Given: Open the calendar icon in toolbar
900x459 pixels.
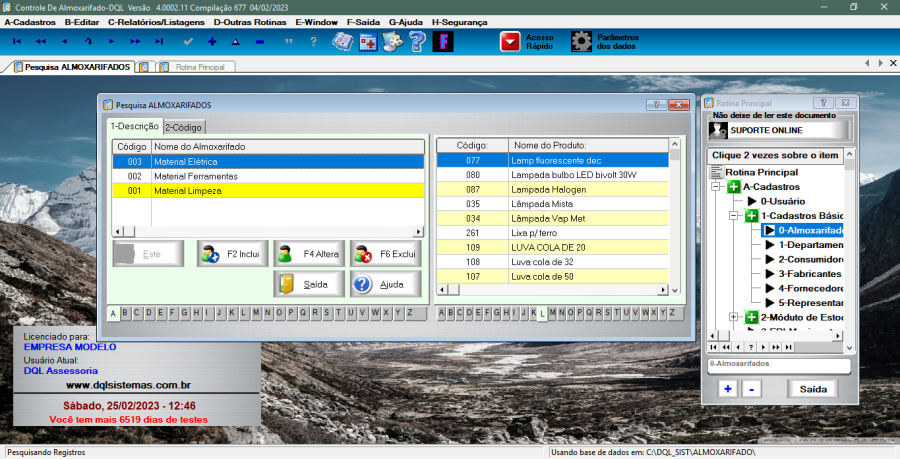Looking at the screenshot, I should tap(368, 41).
